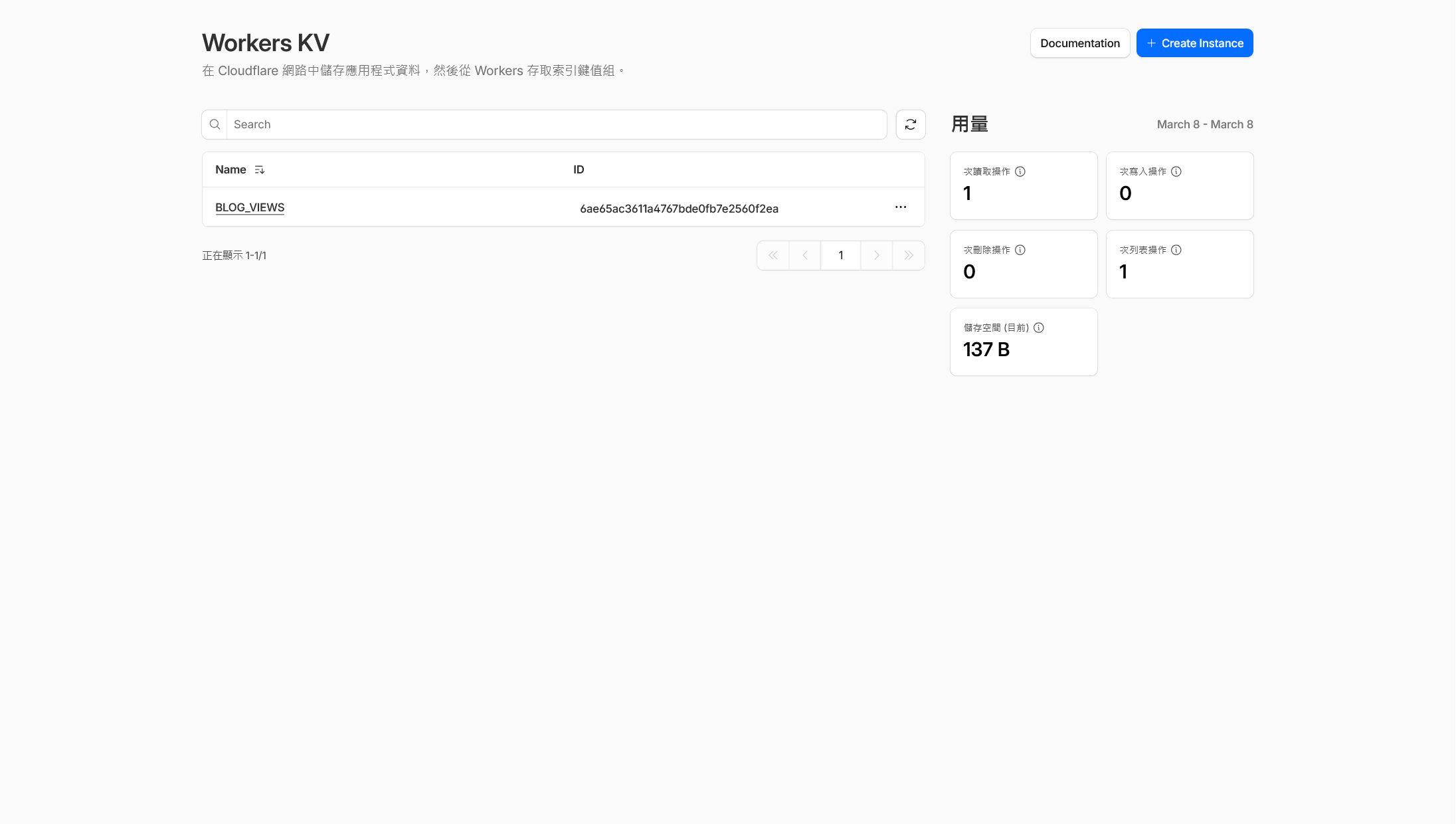Click info icon beside 次寫入操作
Image resolution: width=1456 pixels, height=824 pixels.
tap(1176, 171)
